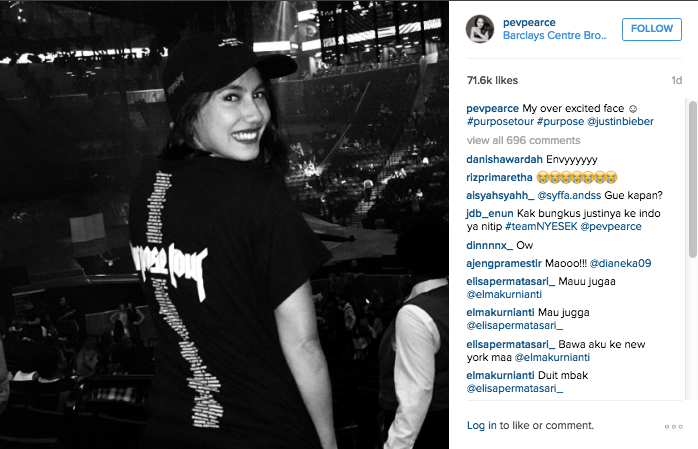Click the concert photo of the post
698x449 pixels.
click(224, 225)
